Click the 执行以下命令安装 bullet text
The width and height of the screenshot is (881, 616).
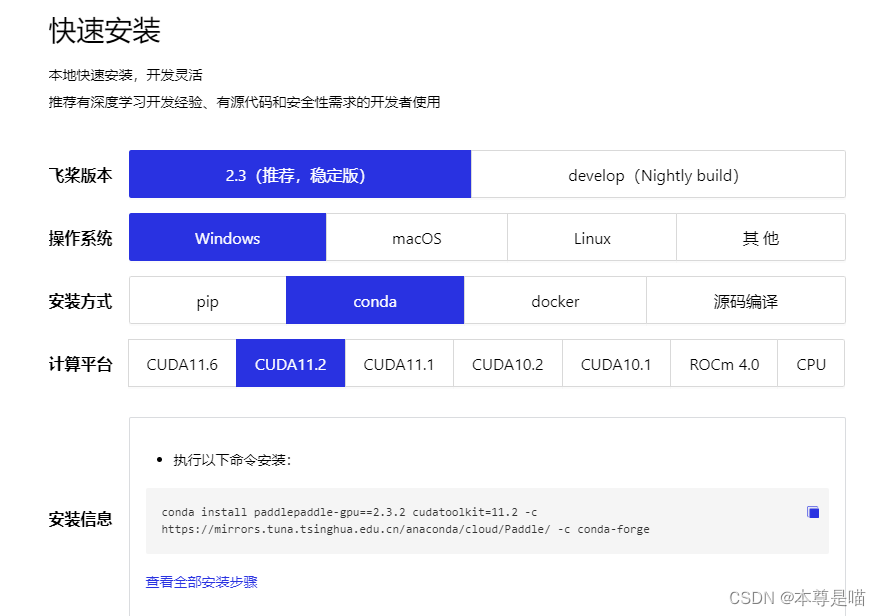(x=232, y=460)
